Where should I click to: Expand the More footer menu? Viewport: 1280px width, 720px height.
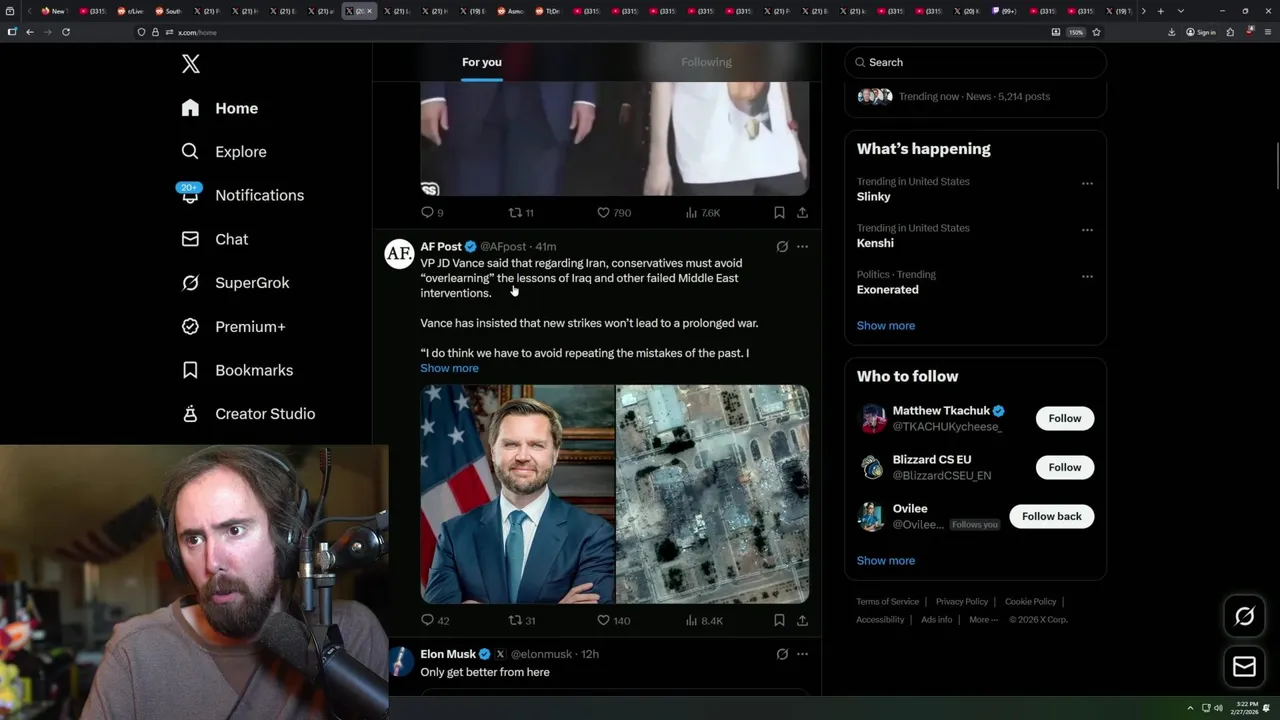click(x=983, y=620)
